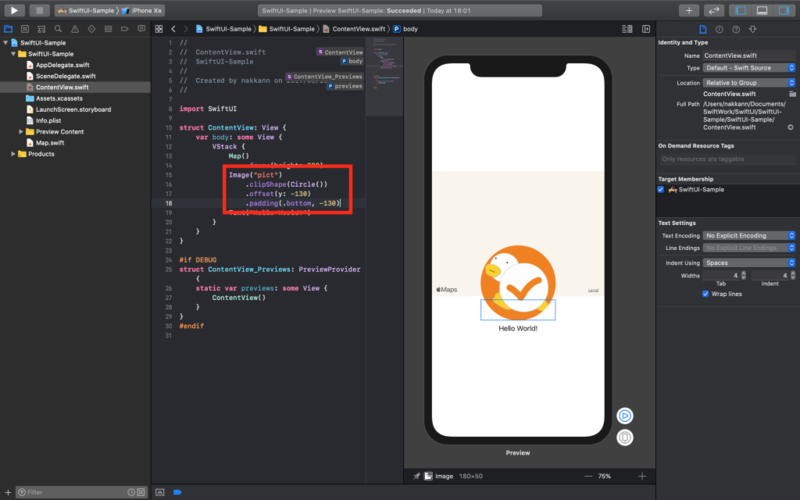The image size is (800, 500).
Task: Add an editor on the right
Action: [646, 29]
